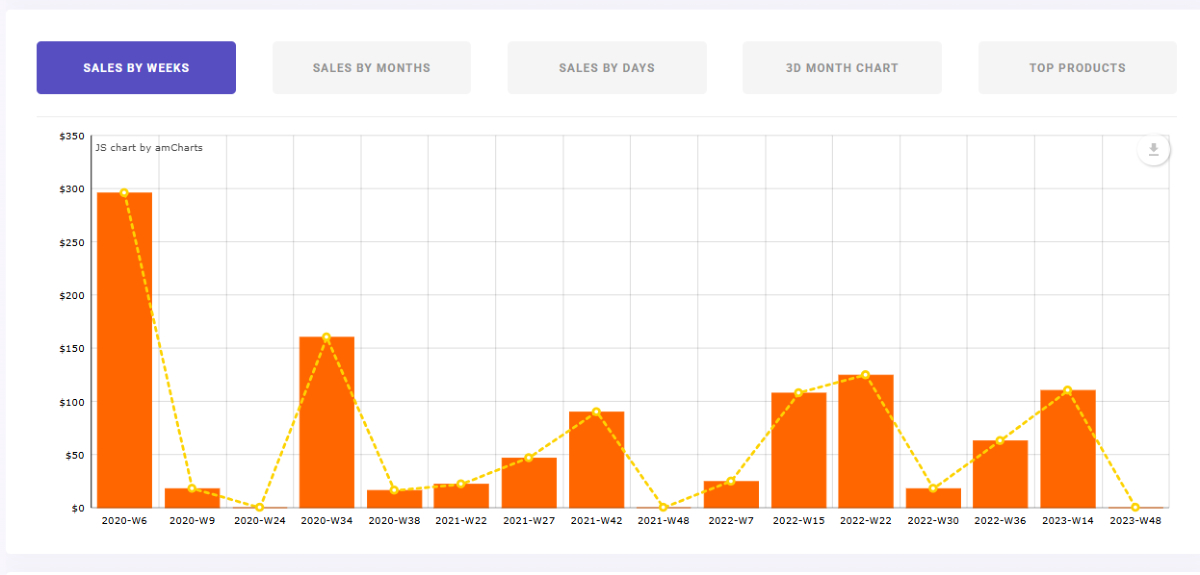Click yellow line marker at 2021-W48

click(663, 507)
